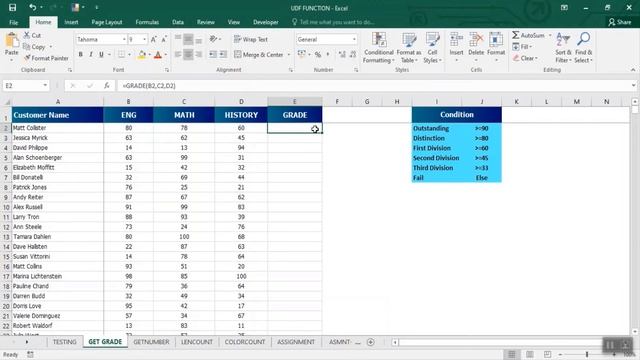Viewport: 640px width, 360px height.
Task: Click the Decrease Indent icon
Action: pyautogui.click(x=213, y=54)
